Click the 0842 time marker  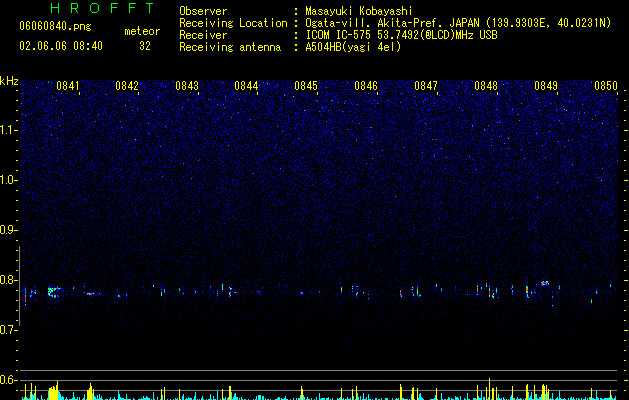(x=127, y=86)
